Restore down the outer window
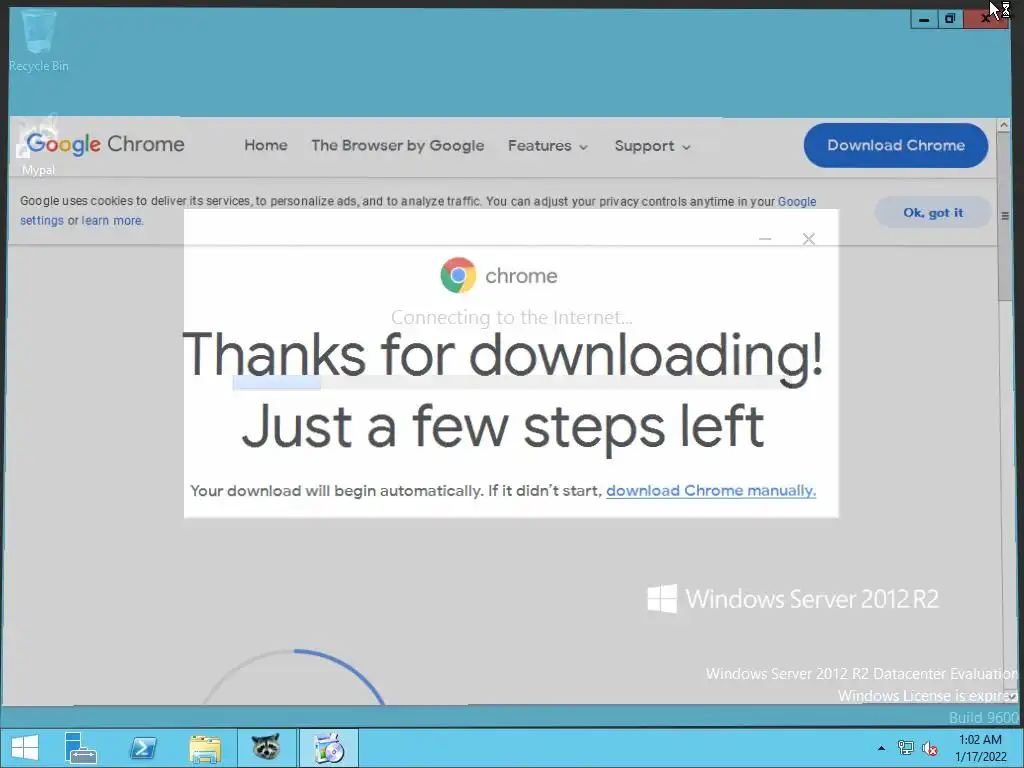The height and width of the screenshot is (768, 1024). tap(950, 19)
